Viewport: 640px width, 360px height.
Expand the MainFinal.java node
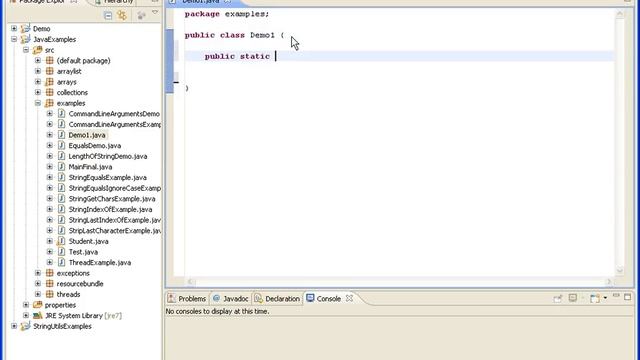pyautogui.click(x=50, y=167)
